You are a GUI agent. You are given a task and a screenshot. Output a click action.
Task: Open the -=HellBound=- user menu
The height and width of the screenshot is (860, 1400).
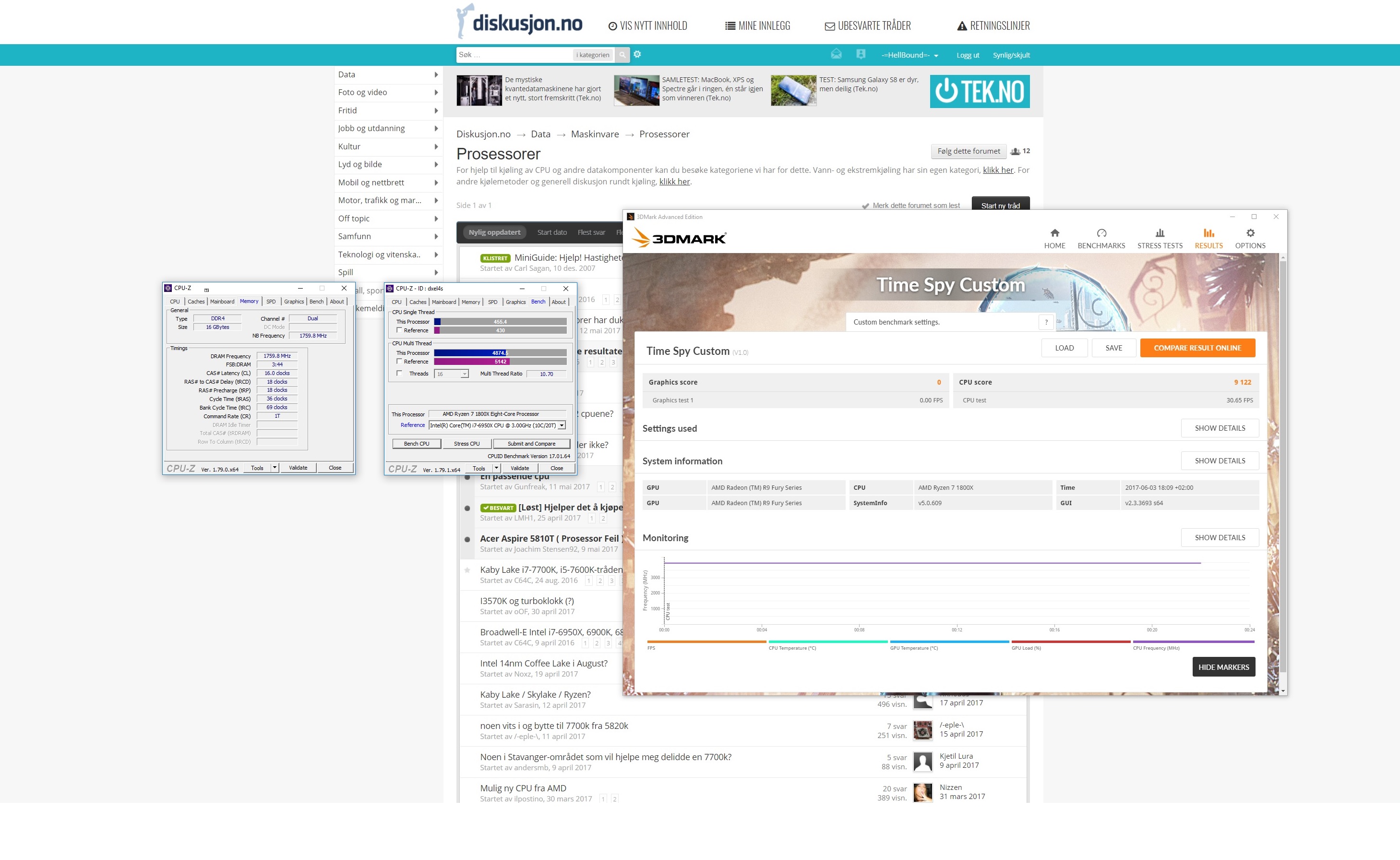(909, 55)
